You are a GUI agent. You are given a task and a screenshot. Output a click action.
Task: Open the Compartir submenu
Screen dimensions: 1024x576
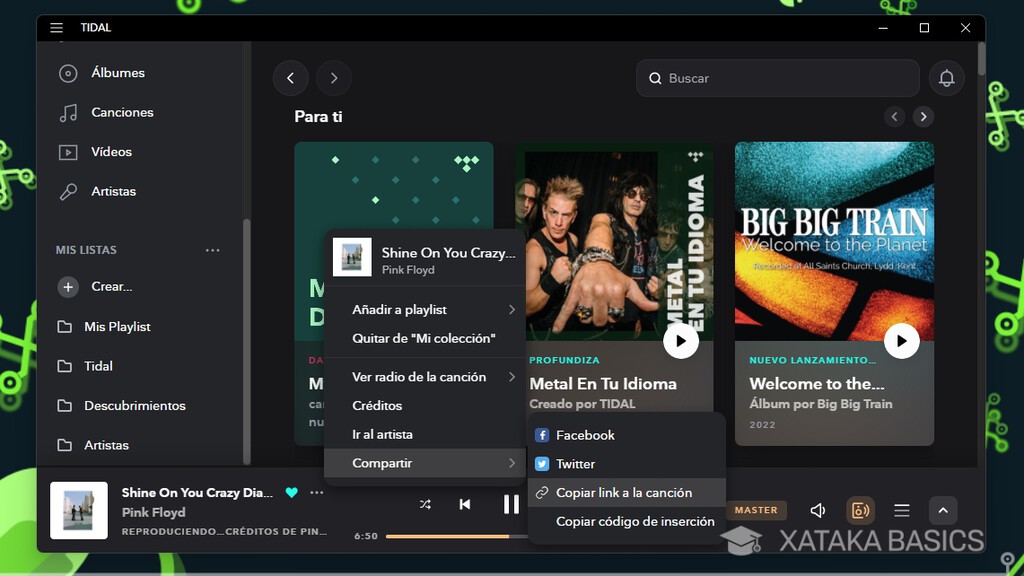425,463
